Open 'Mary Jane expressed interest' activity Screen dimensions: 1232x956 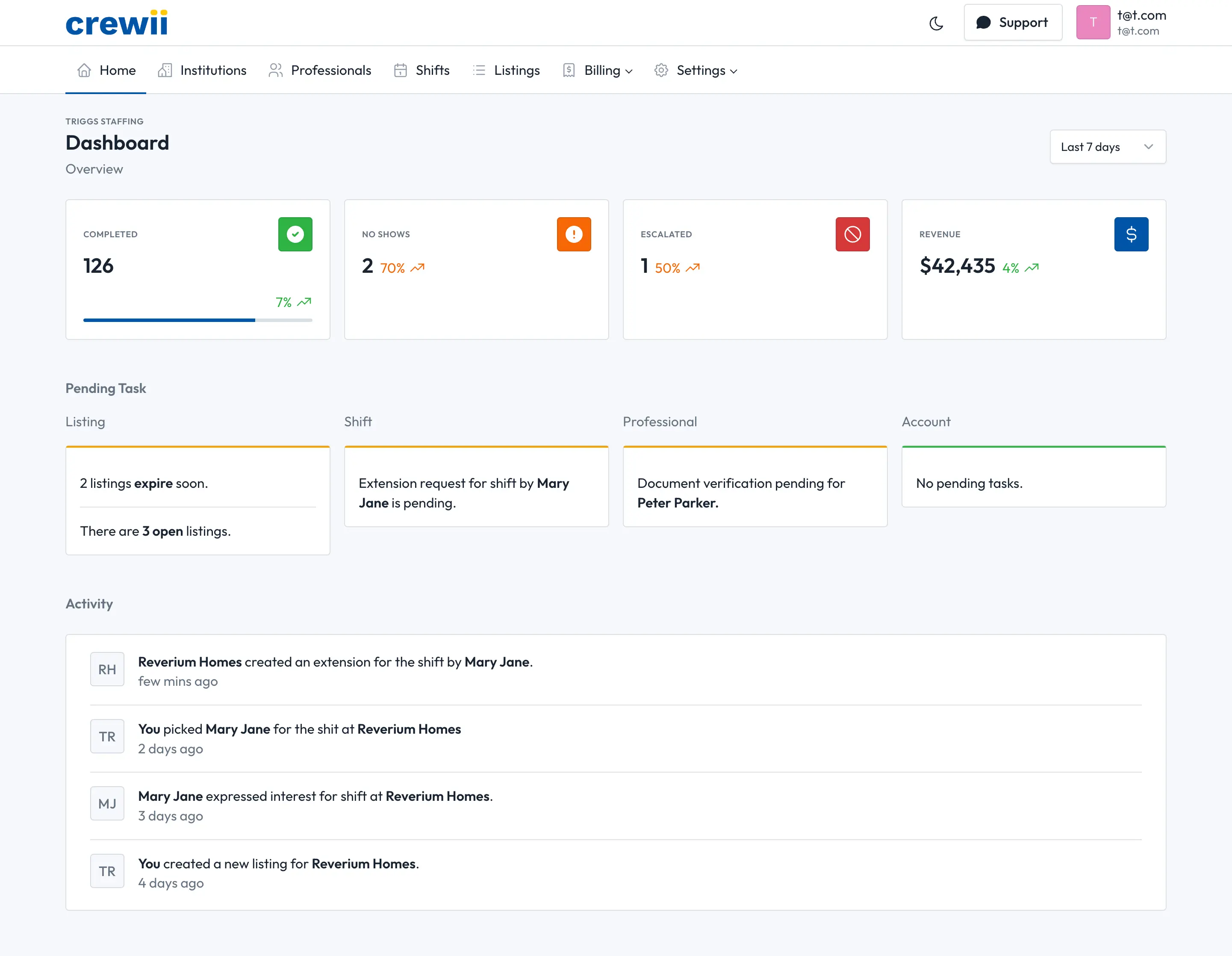(x=616, y=806)
